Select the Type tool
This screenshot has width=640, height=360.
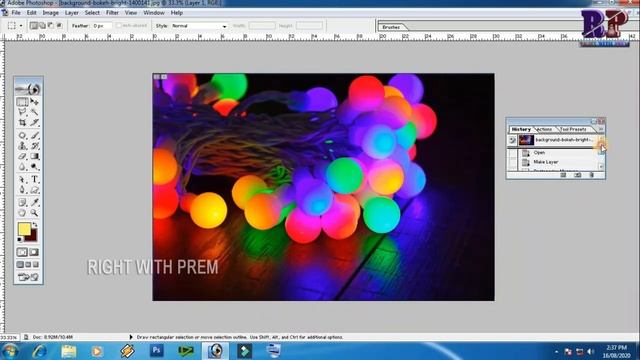(x=35, y=179)
